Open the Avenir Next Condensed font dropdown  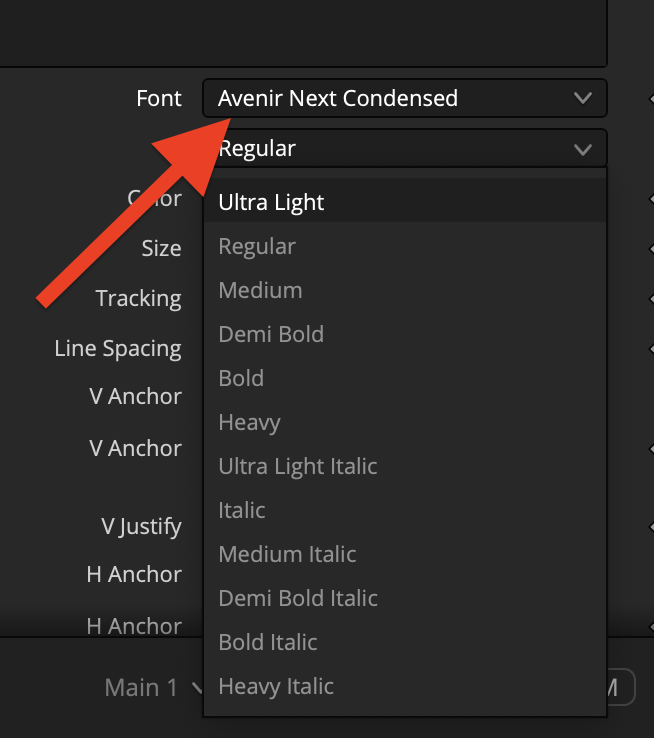pos(405,98)
